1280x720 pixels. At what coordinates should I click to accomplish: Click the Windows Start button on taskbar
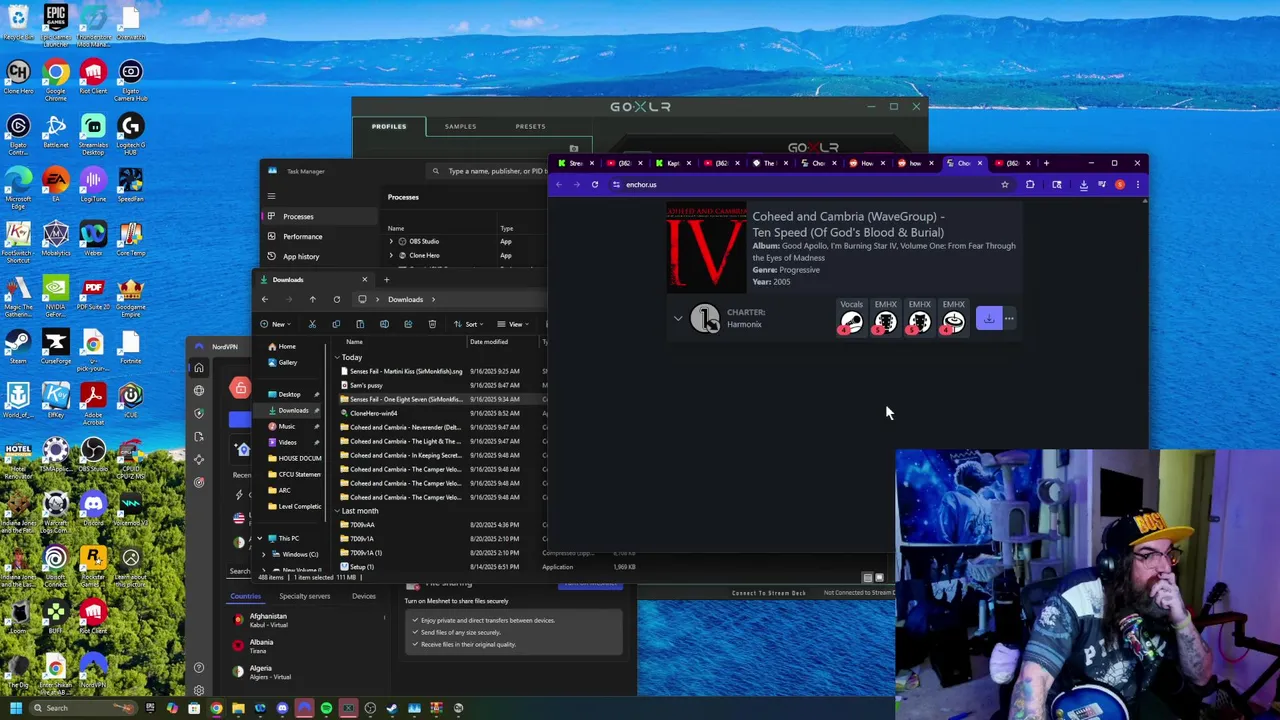[15, 708]
